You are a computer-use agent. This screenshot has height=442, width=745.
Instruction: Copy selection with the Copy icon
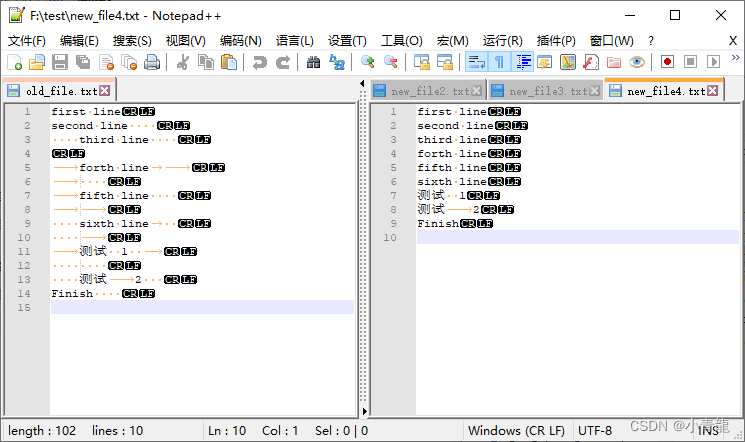[206, 62]
